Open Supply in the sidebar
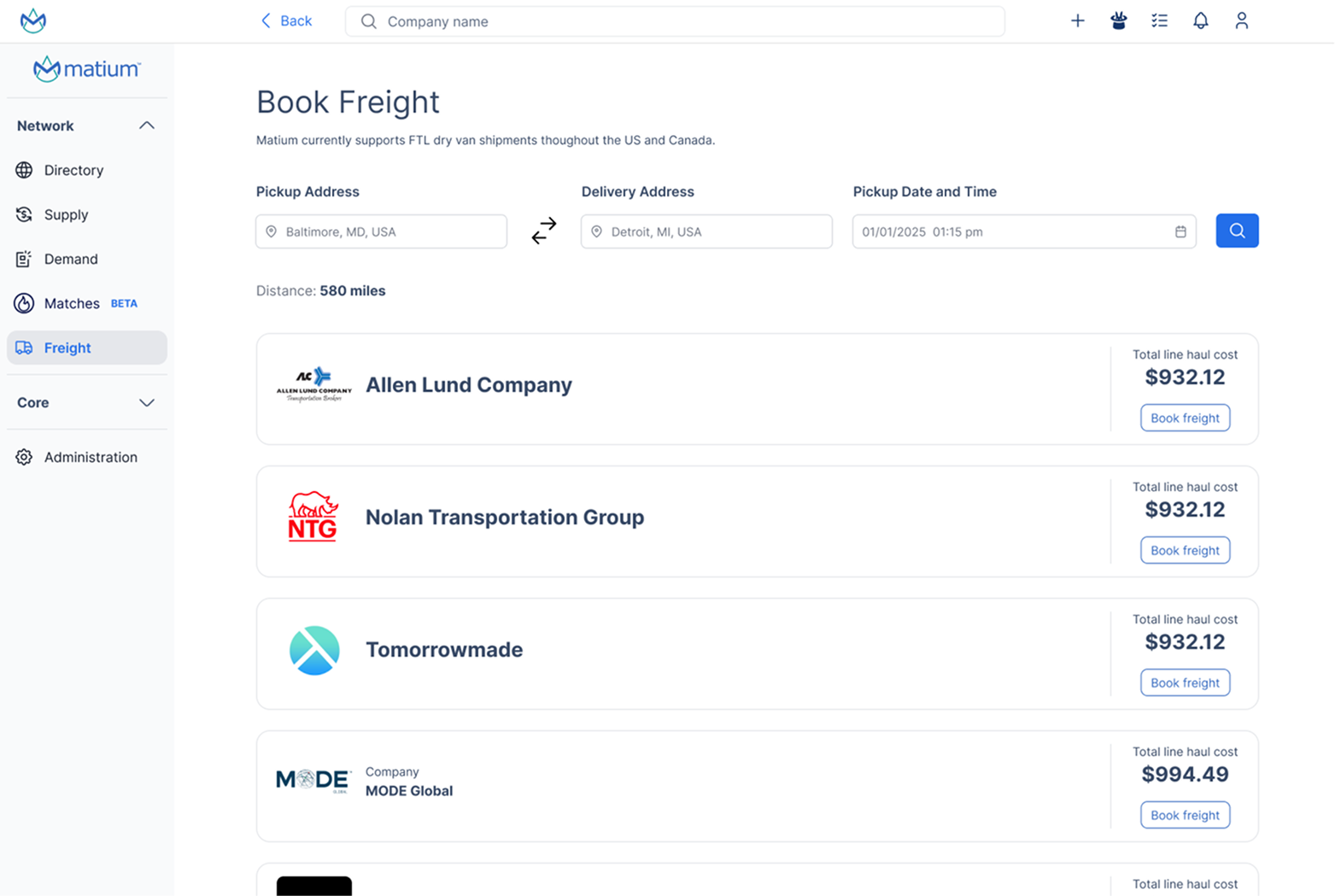The width and height of the screenshot is (1341, 896). (x=86, y=214)
